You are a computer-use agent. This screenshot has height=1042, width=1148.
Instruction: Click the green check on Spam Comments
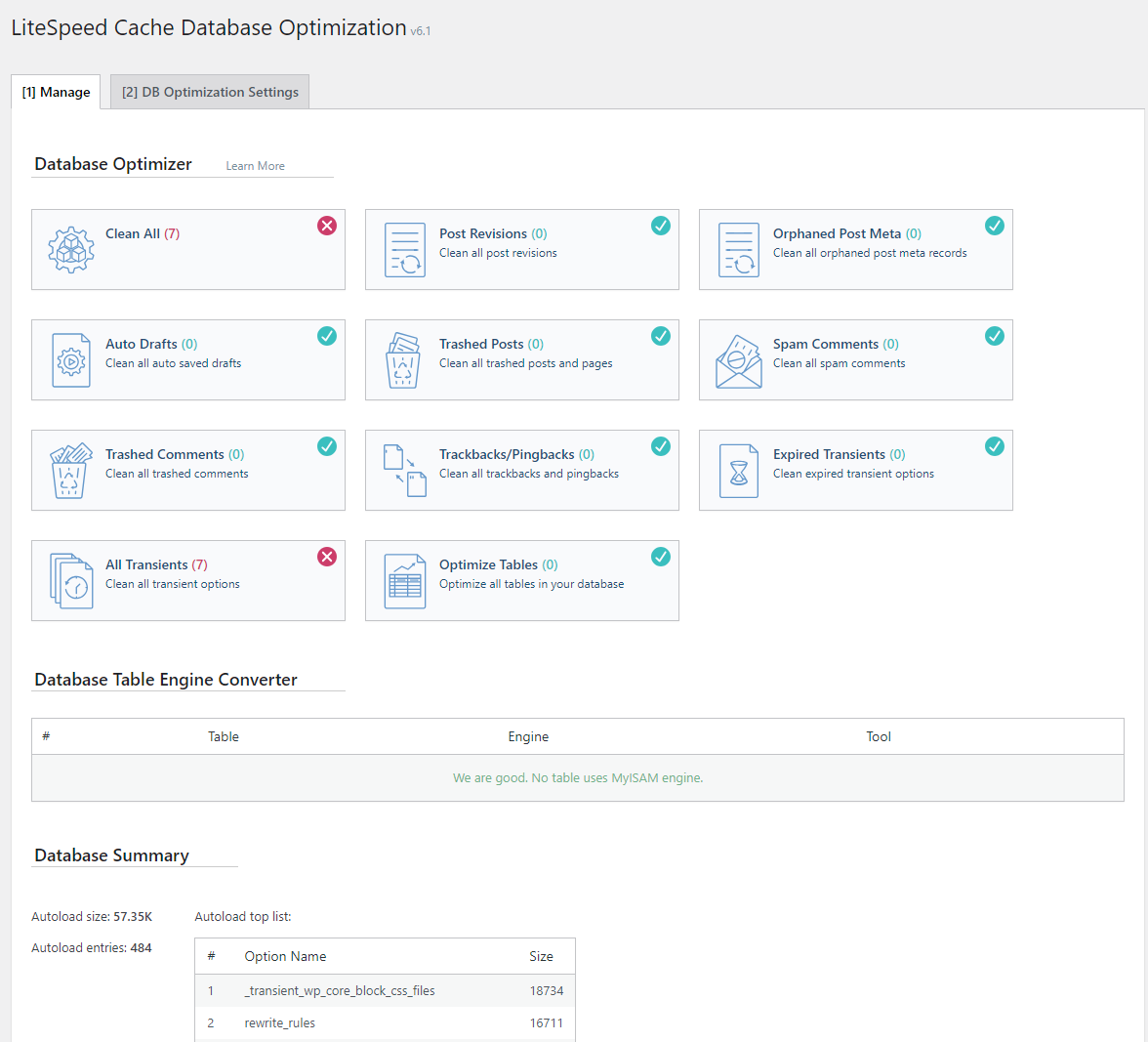tap(995, 336)
